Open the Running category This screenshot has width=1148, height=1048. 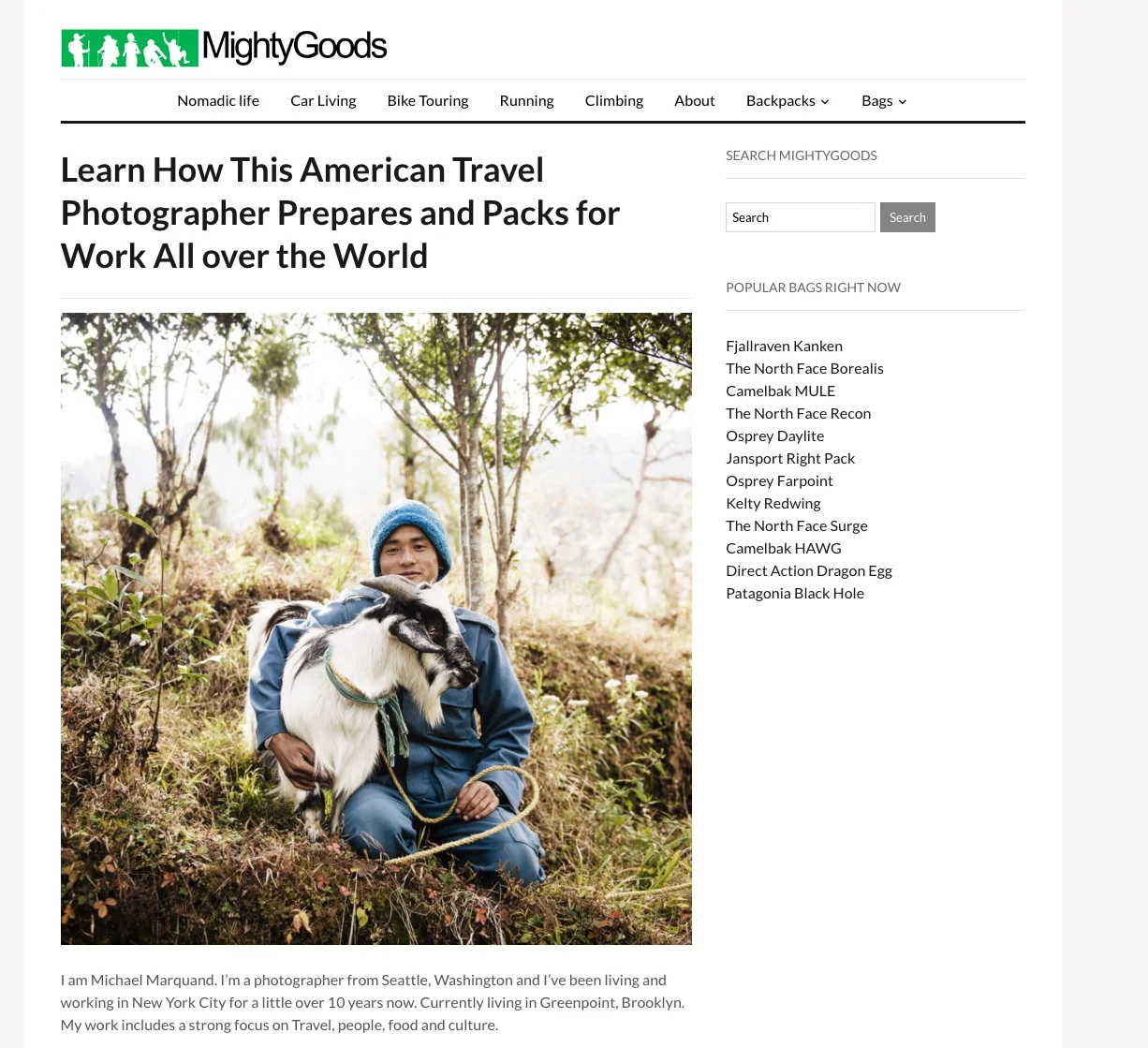pyautogui.click(x=526, y=101)
